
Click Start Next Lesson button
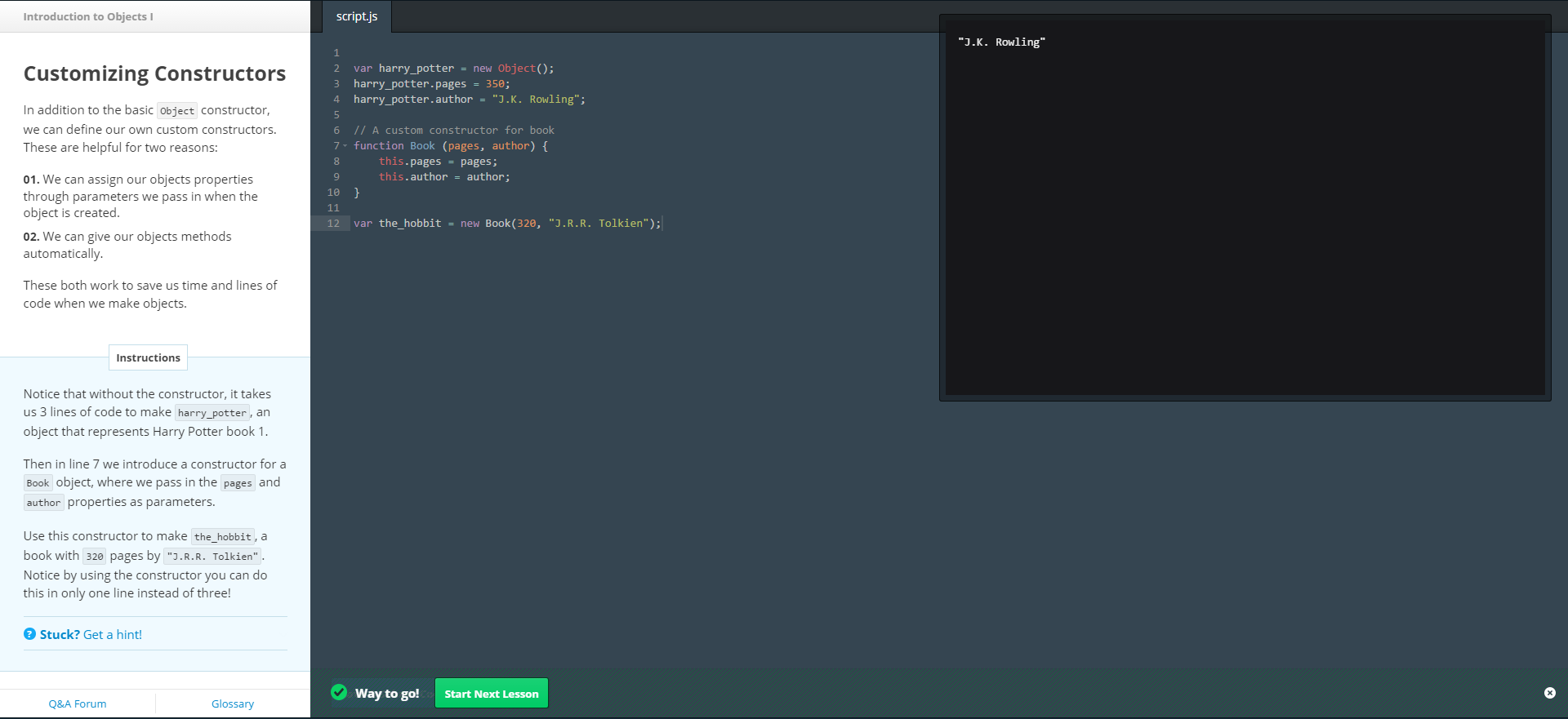coord(492,694)
